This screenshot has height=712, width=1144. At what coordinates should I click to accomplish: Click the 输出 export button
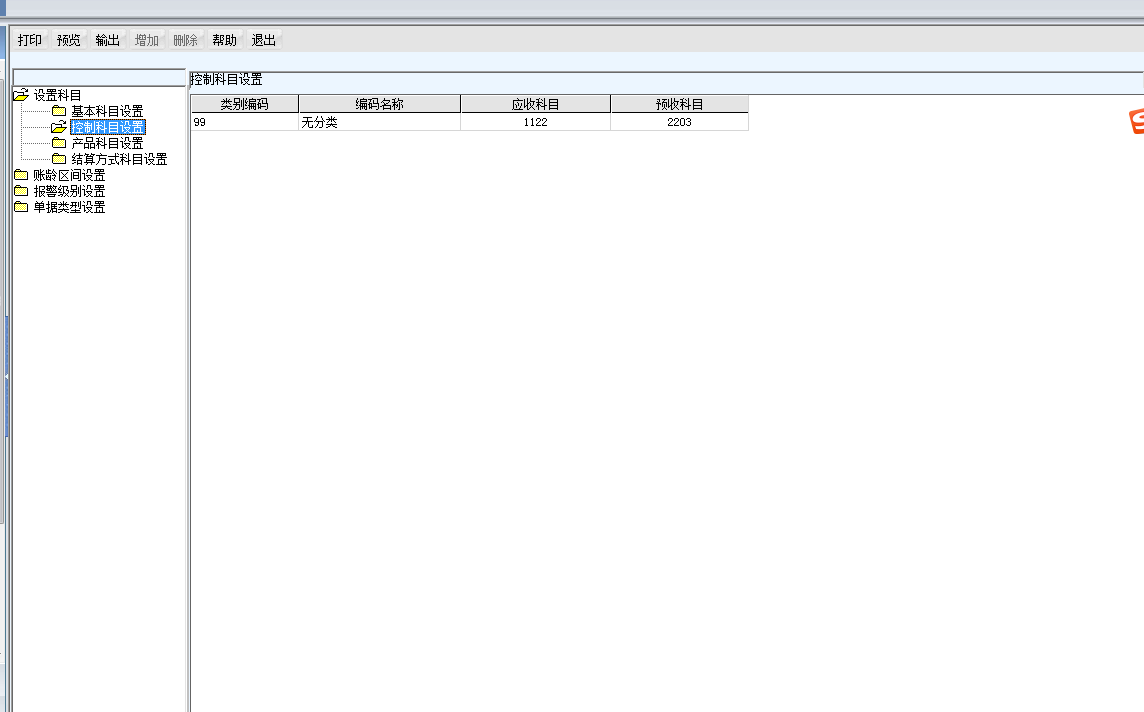click(107, 40)
